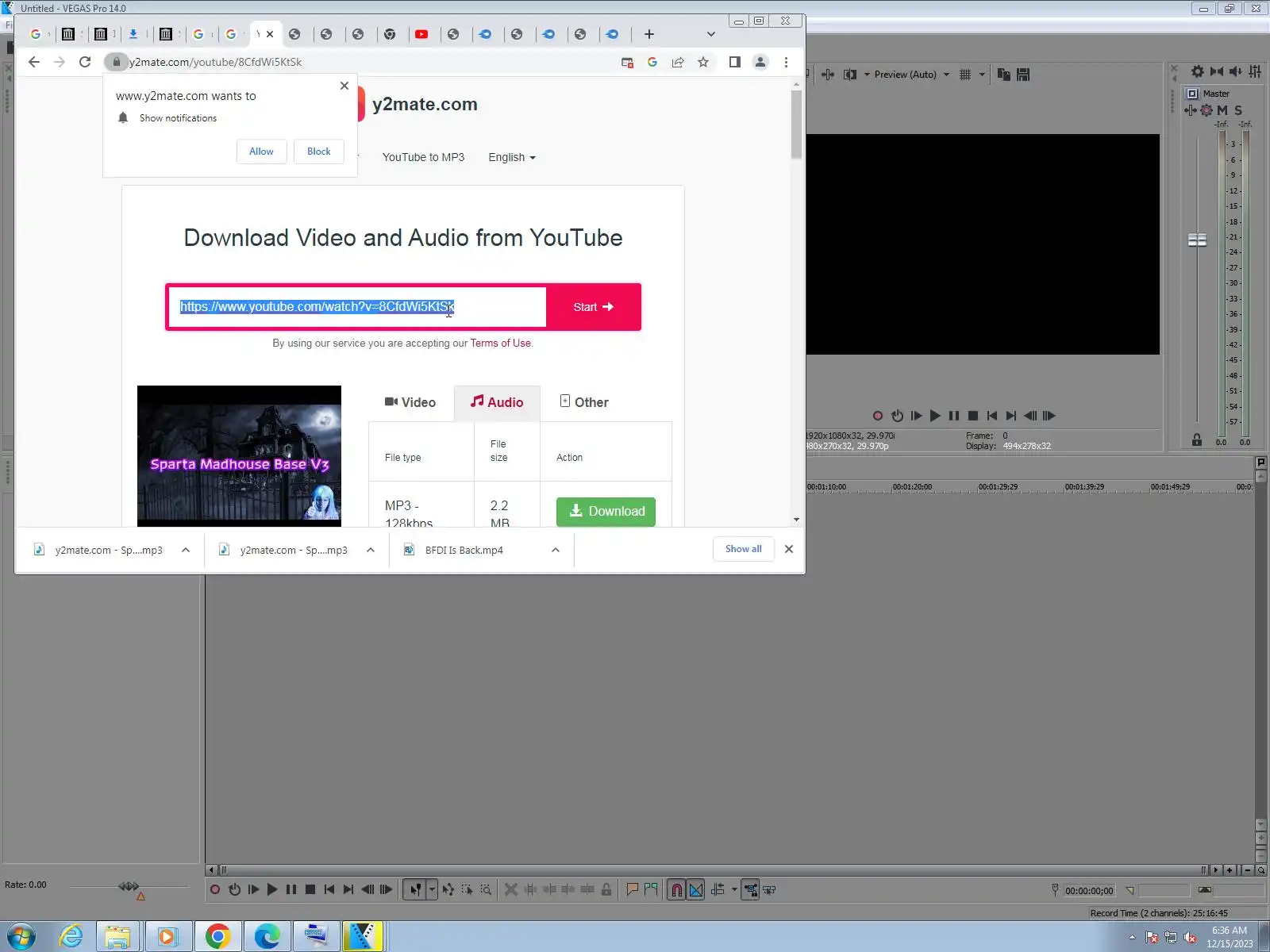Screen dimensions: 1270x952
Task: Open the edit tool dropdown arrow
Action: pyautogui.click(x=432, y=890)
